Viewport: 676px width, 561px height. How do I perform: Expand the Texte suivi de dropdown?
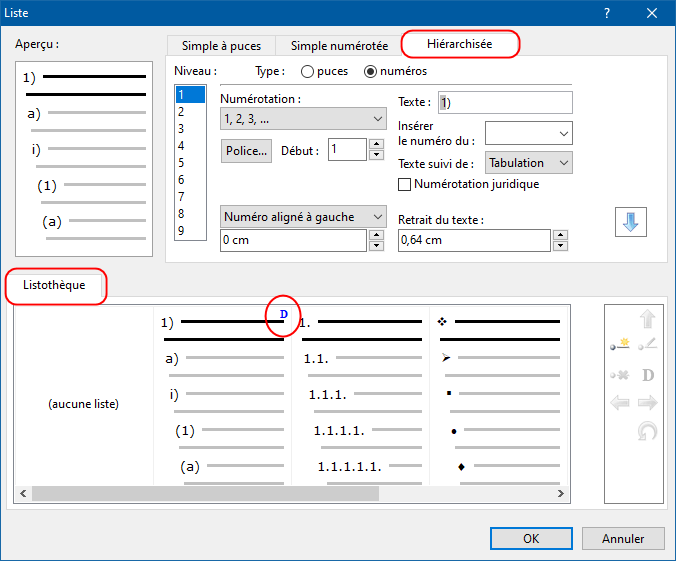click(528, 163)
